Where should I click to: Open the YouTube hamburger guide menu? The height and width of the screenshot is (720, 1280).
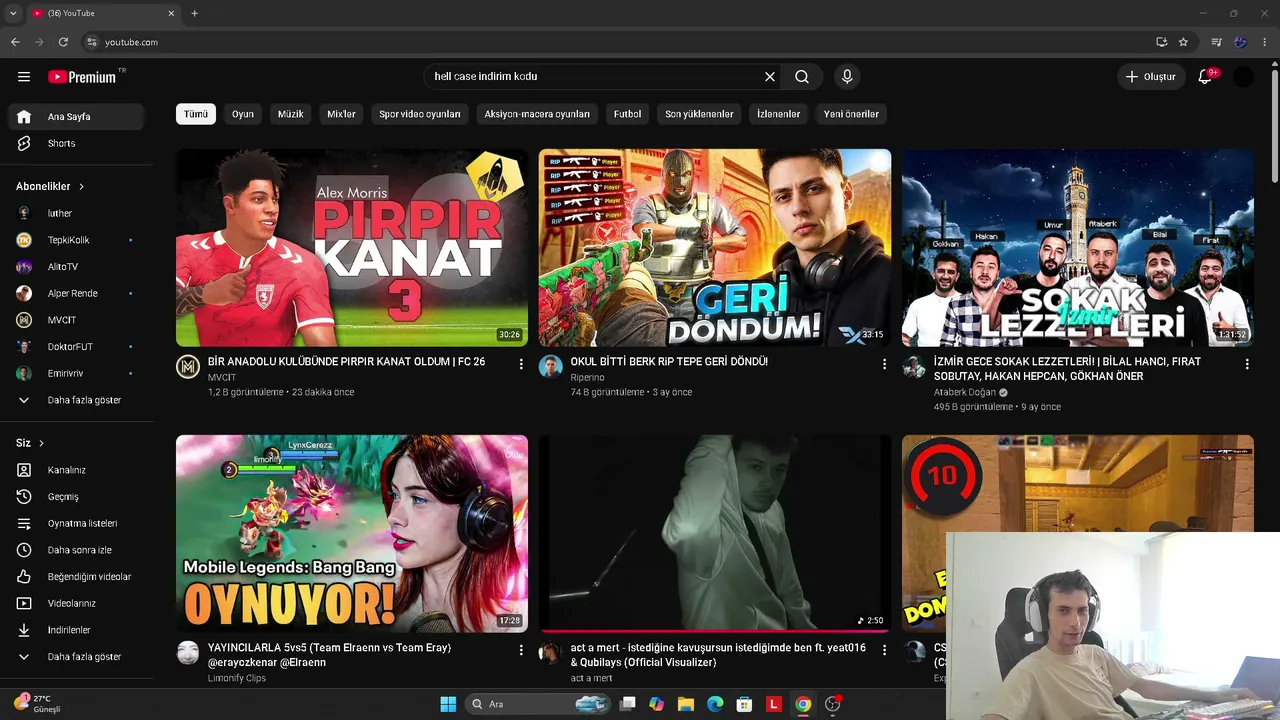click(24, 77)
